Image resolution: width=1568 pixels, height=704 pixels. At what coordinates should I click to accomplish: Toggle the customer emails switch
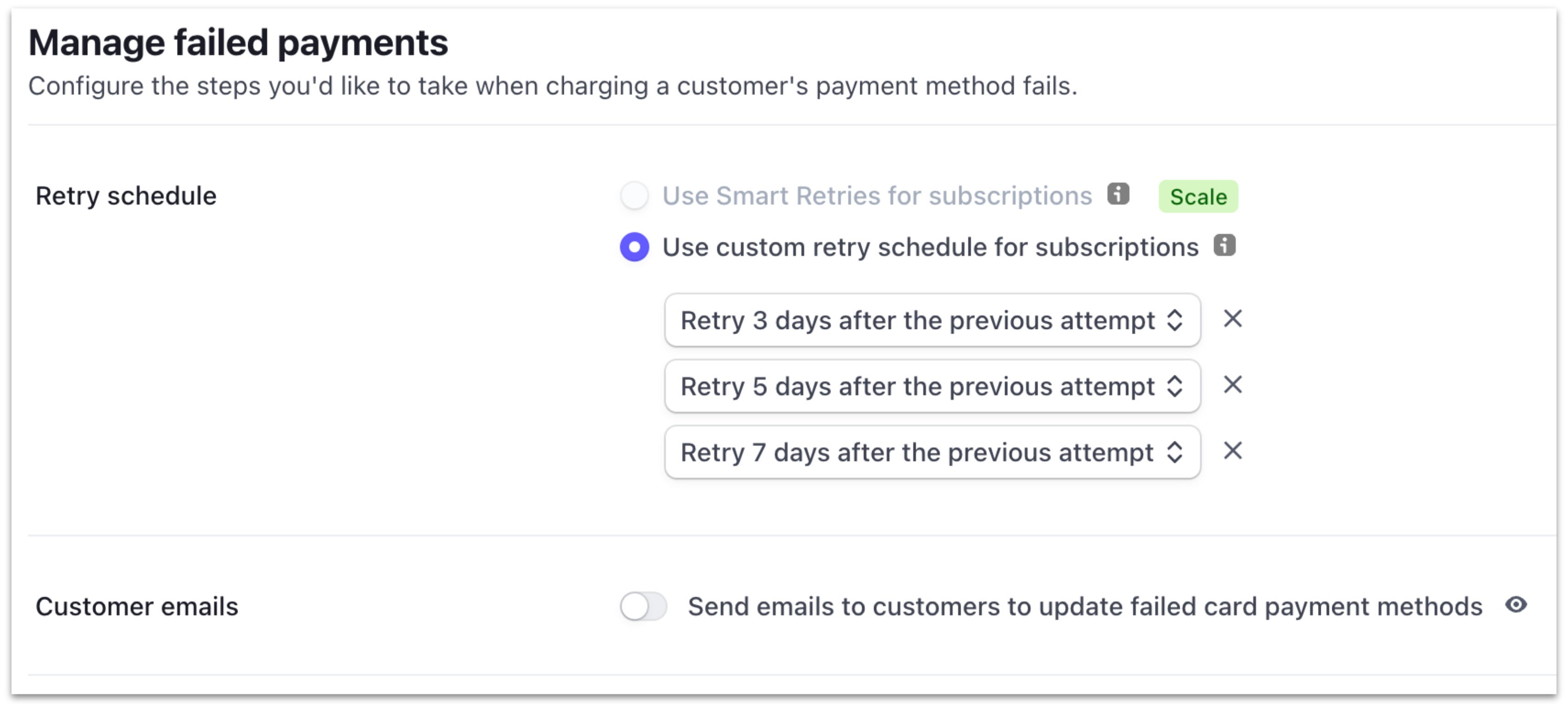(643, 607)
